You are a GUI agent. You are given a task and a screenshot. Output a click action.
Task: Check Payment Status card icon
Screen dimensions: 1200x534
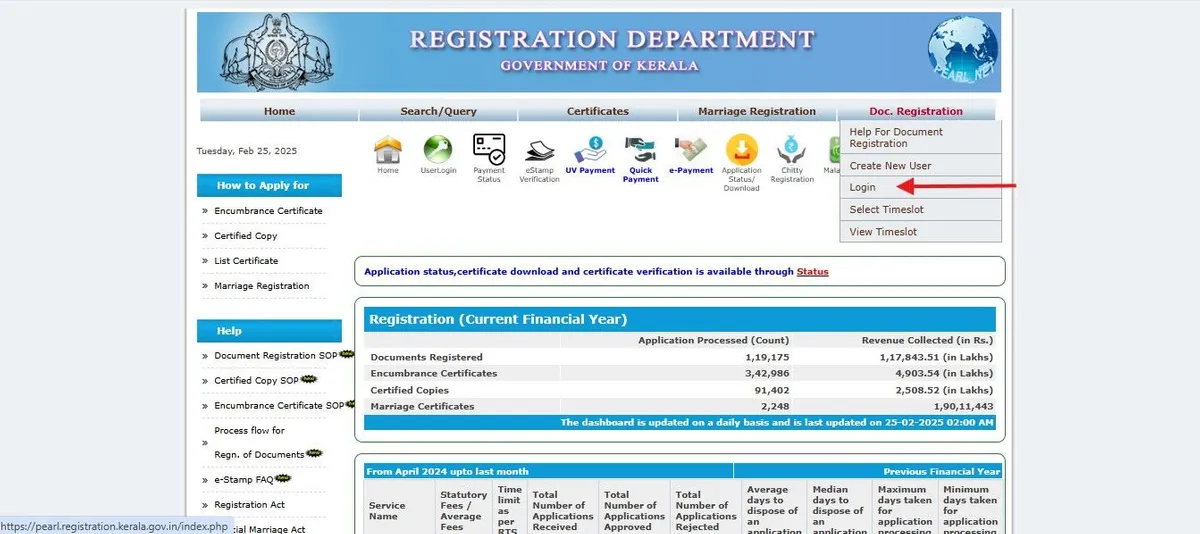489,151
